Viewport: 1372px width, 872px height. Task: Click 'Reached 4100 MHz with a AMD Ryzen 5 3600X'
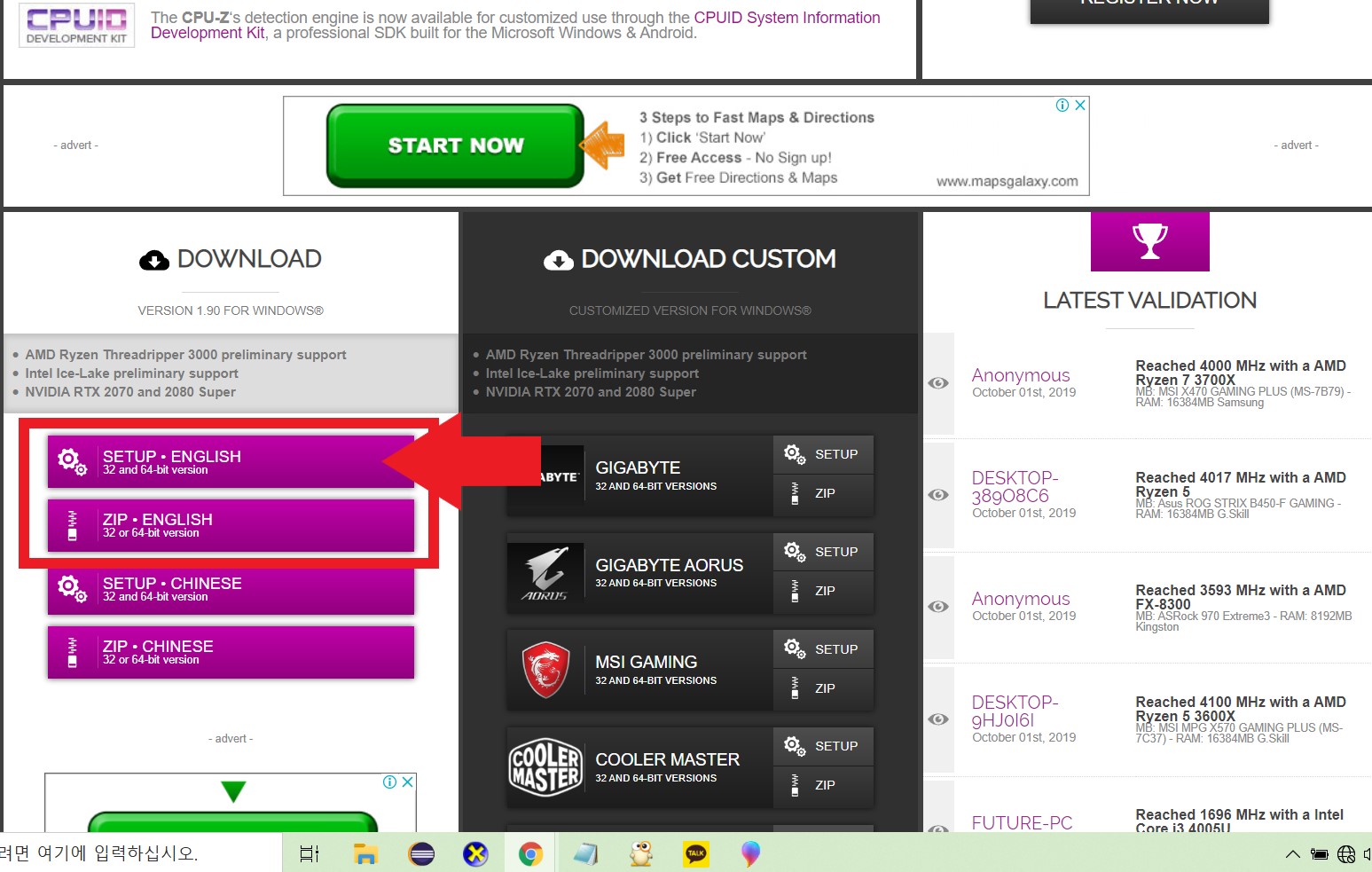(1240, 709)
